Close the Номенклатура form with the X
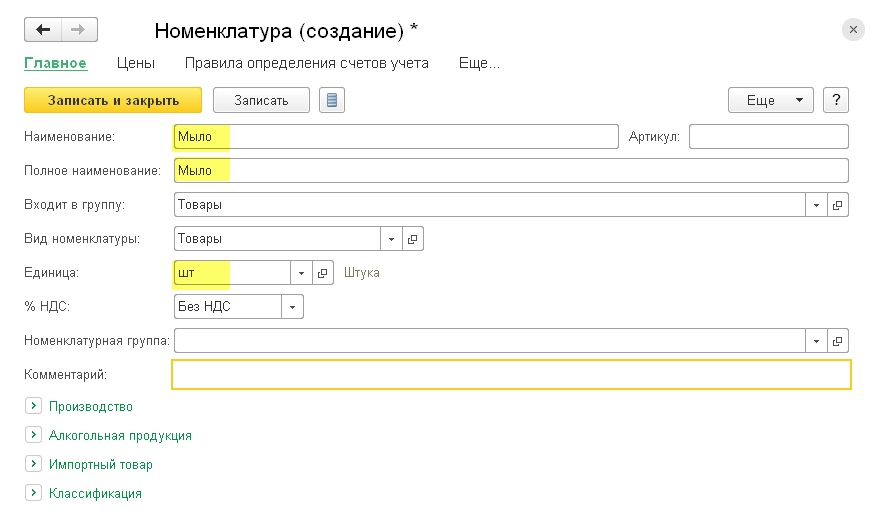Image resolution: width=895 pixels, height=516 pixels. point(853,30)
